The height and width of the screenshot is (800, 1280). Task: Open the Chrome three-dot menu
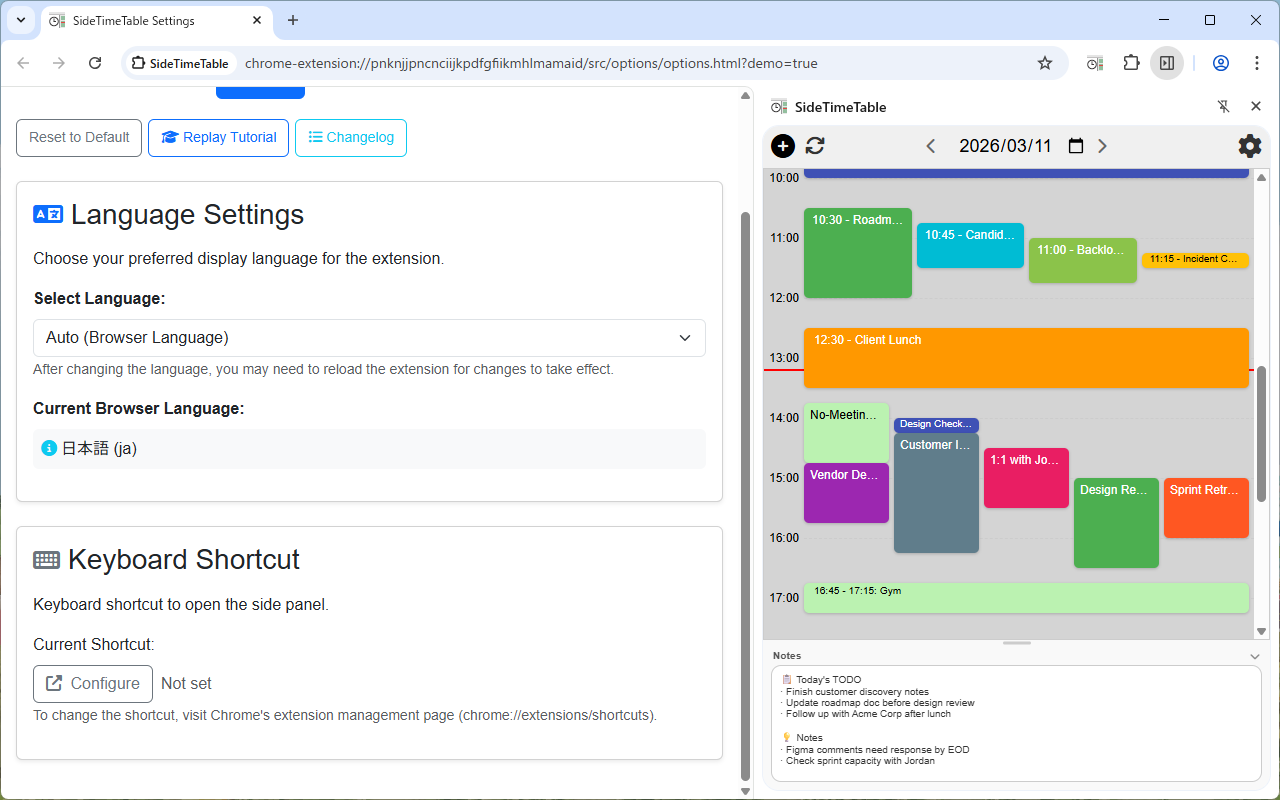[1257, 63]
